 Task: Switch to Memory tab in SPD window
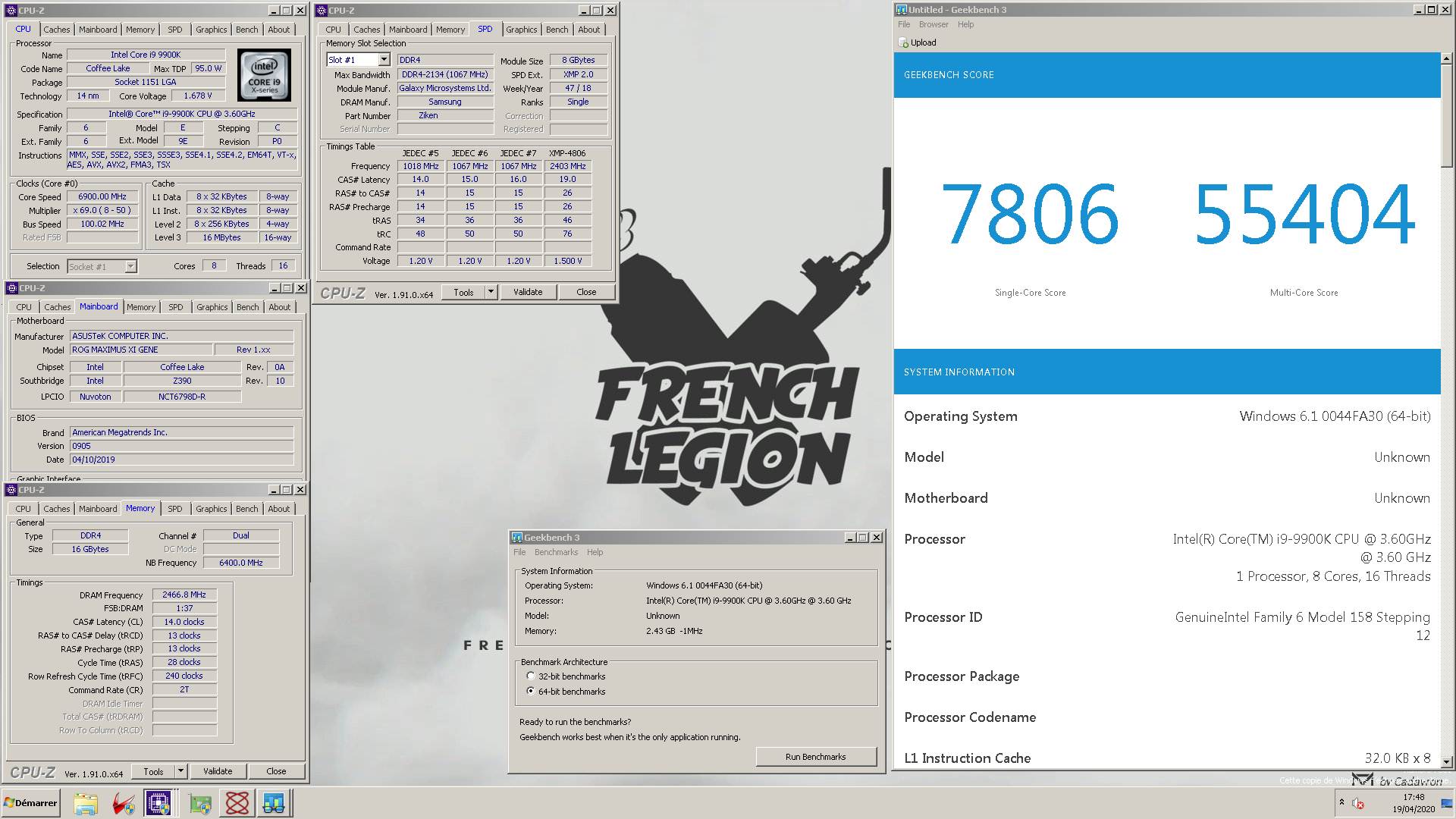pyautogui.click(x=450, y=30)
